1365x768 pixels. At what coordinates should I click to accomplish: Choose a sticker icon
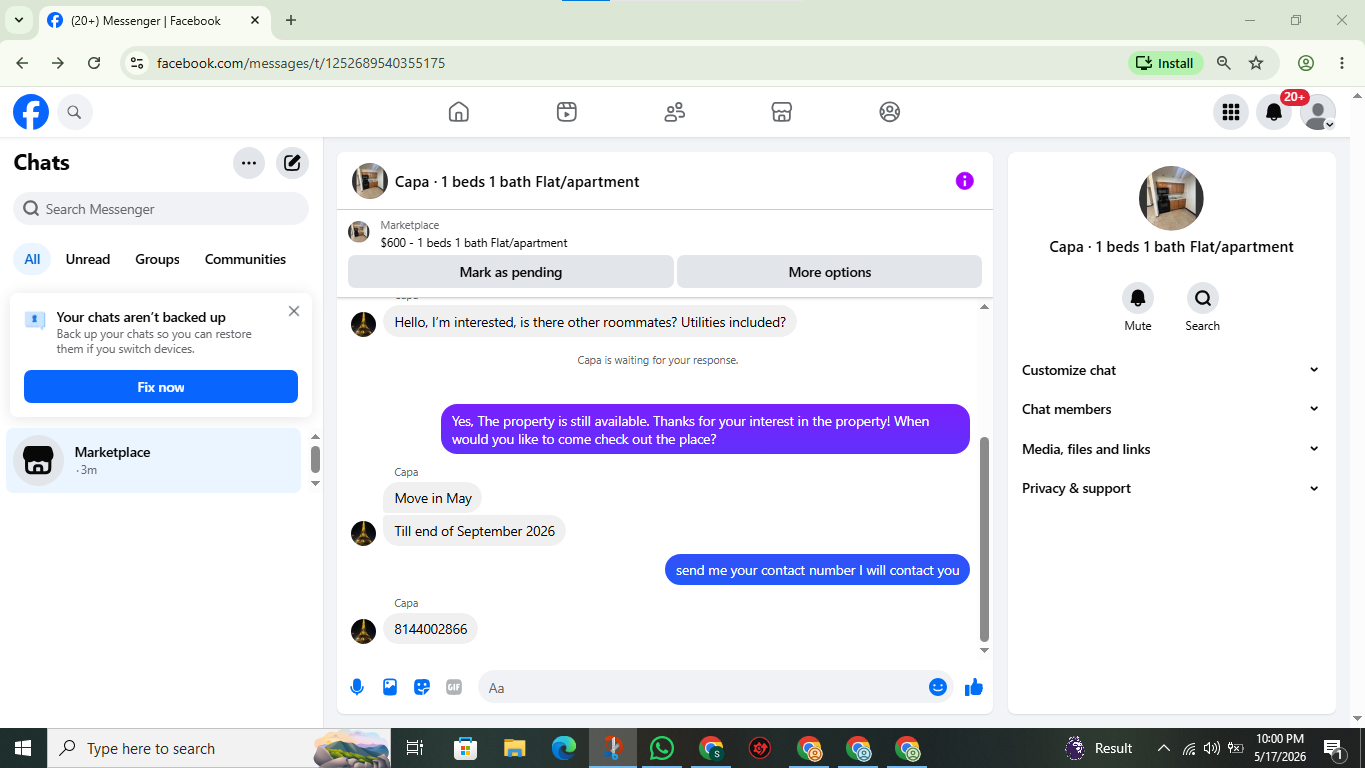pyautogui.click(x=422, y=687)
